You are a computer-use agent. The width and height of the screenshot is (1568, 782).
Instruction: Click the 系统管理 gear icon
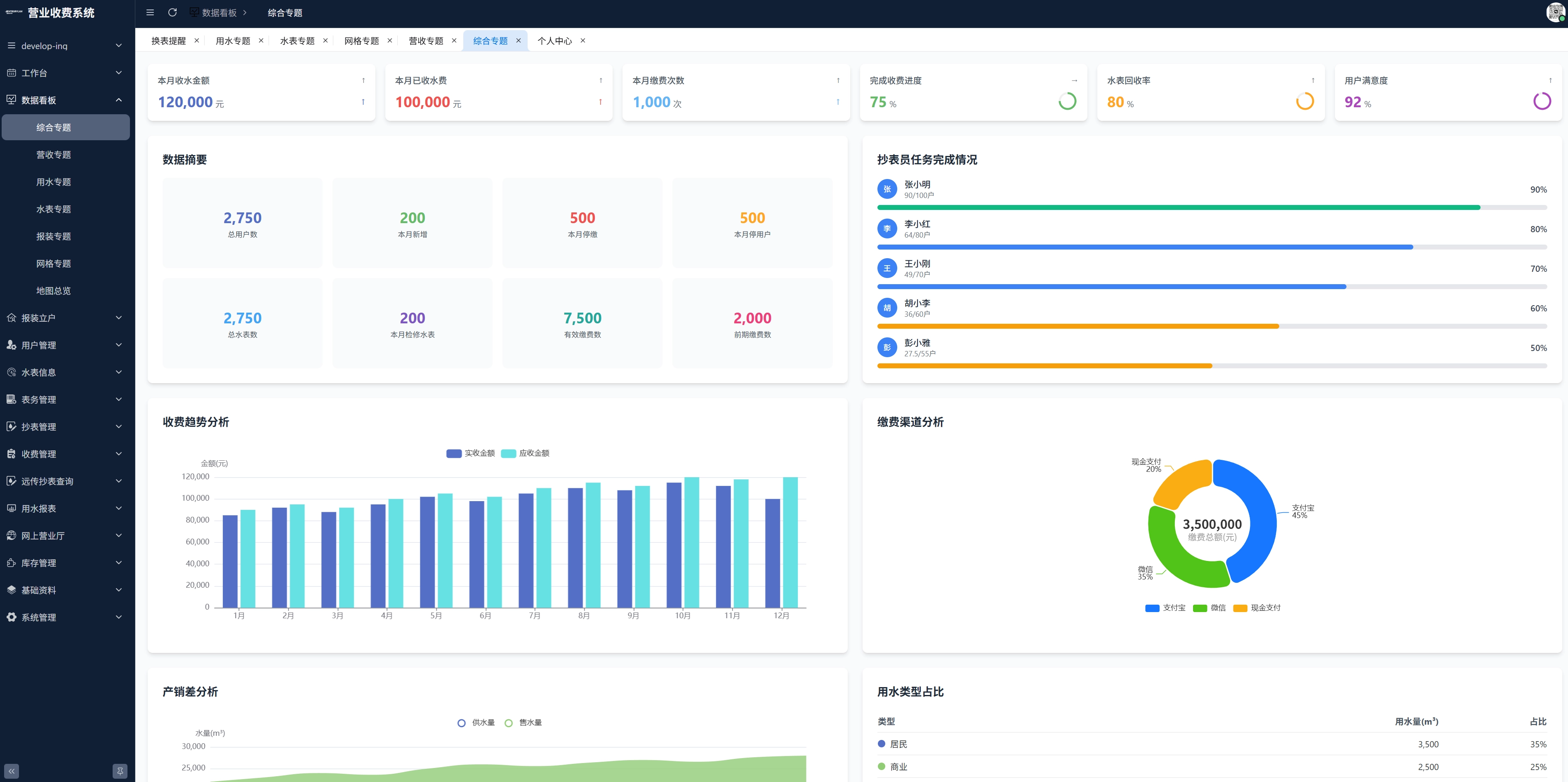pyautogui.click(x=11, y=617)
